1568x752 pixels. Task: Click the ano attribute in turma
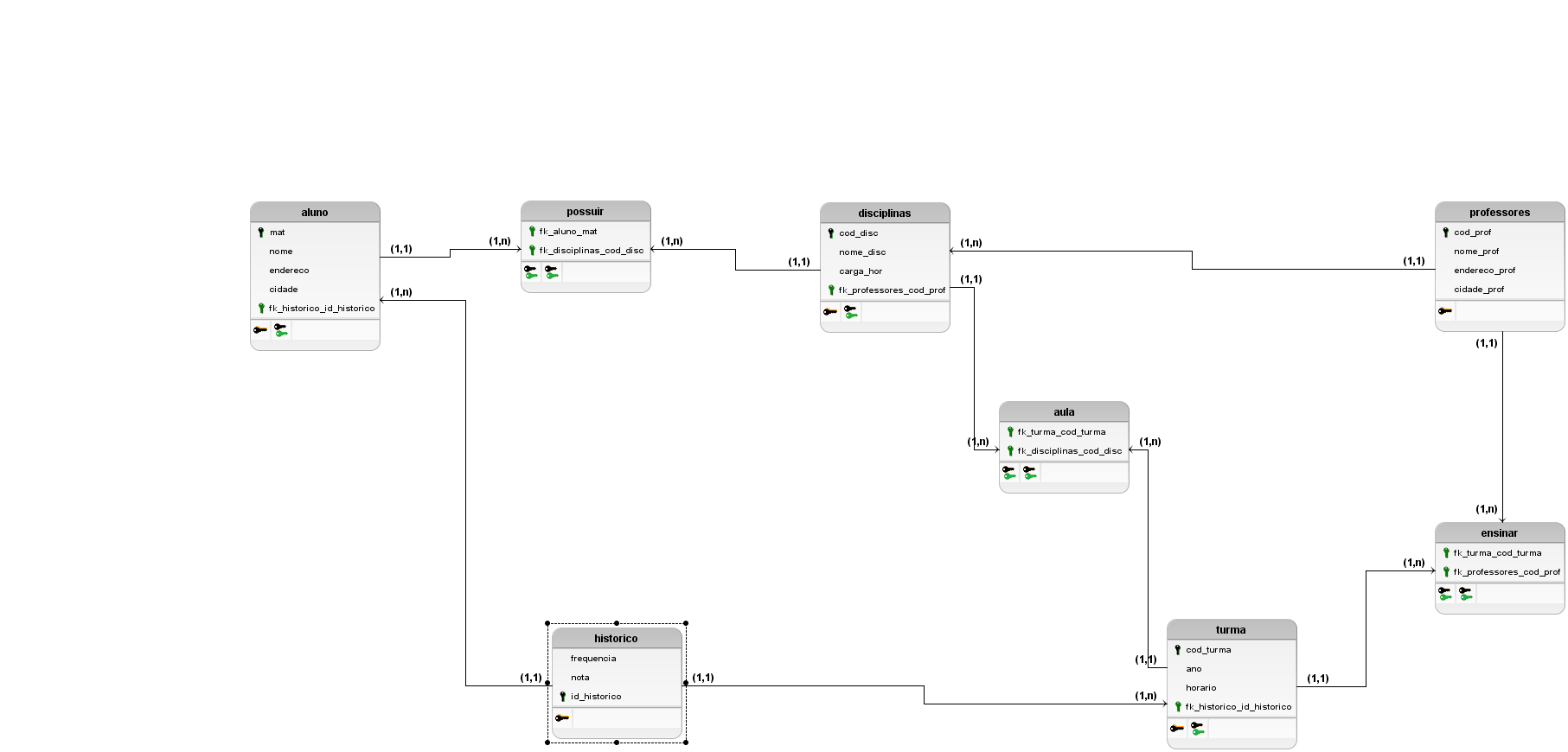coord(1194,669)
